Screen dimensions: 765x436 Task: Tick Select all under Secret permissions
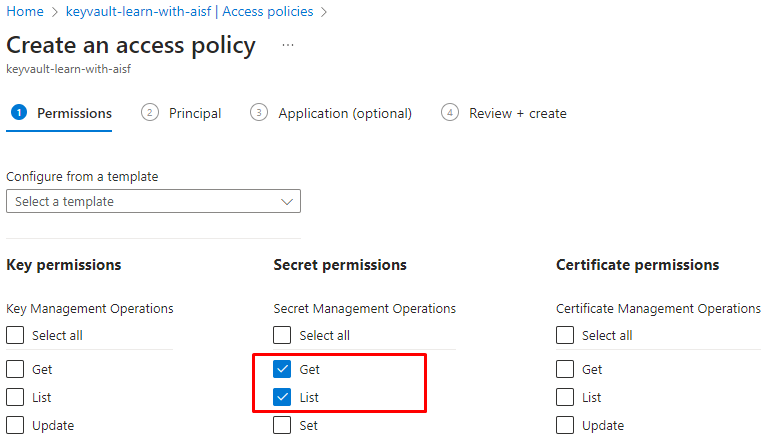tap(282, 335)
